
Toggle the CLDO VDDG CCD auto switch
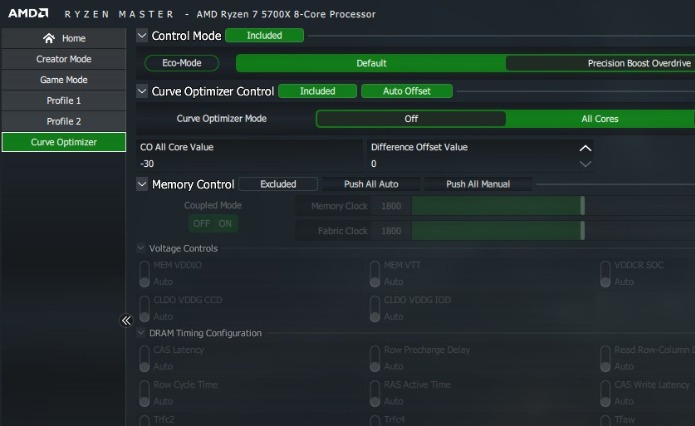click(x=144, y=309)
